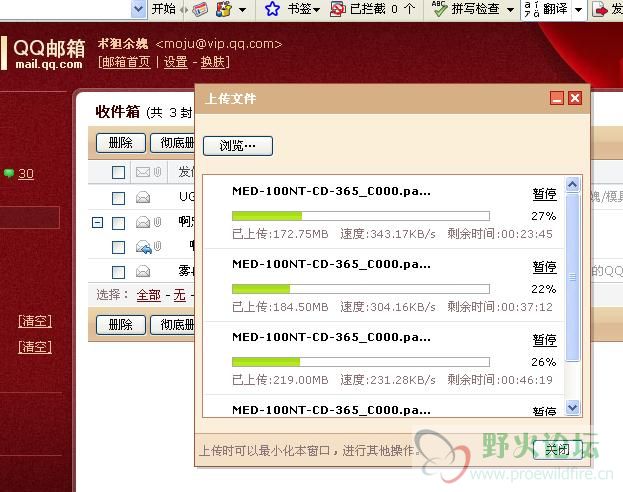Open the address bar dropdown arrow
This screenshot has height=492, width=623.
(x=138, y=9)
